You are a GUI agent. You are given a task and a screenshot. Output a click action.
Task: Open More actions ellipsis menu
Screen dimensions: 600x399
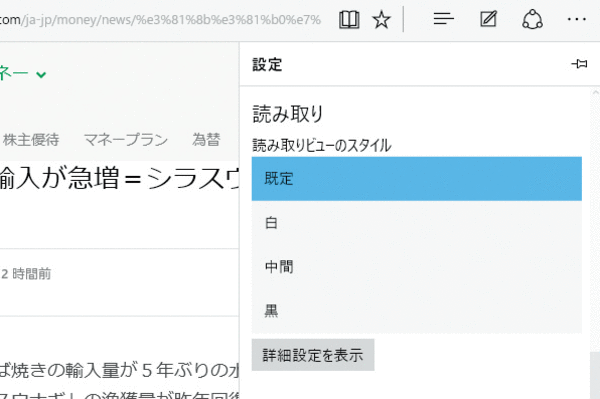point(577,19)
